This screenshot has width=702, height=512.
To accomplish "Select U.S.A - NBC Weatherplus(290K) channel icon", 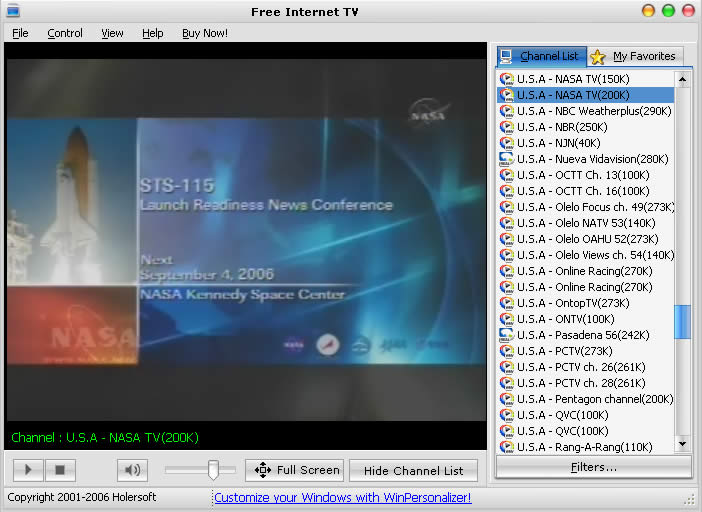I will pyautogui.click(x=507, y=111).
